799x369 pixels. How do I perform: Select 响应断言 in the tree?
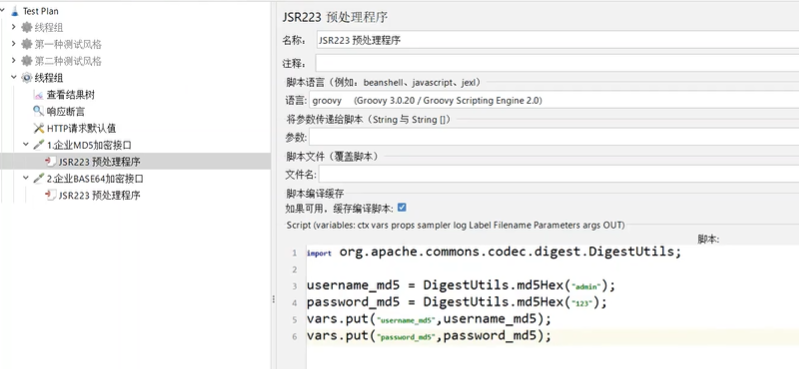click(66, 111)
